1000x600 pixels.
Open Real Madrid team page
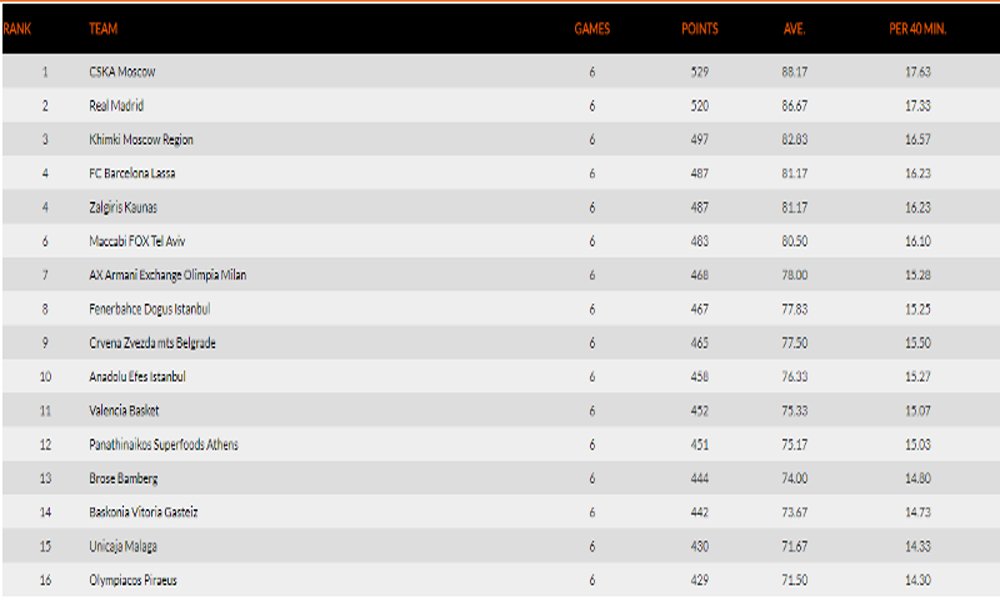[x=116, y=106]
